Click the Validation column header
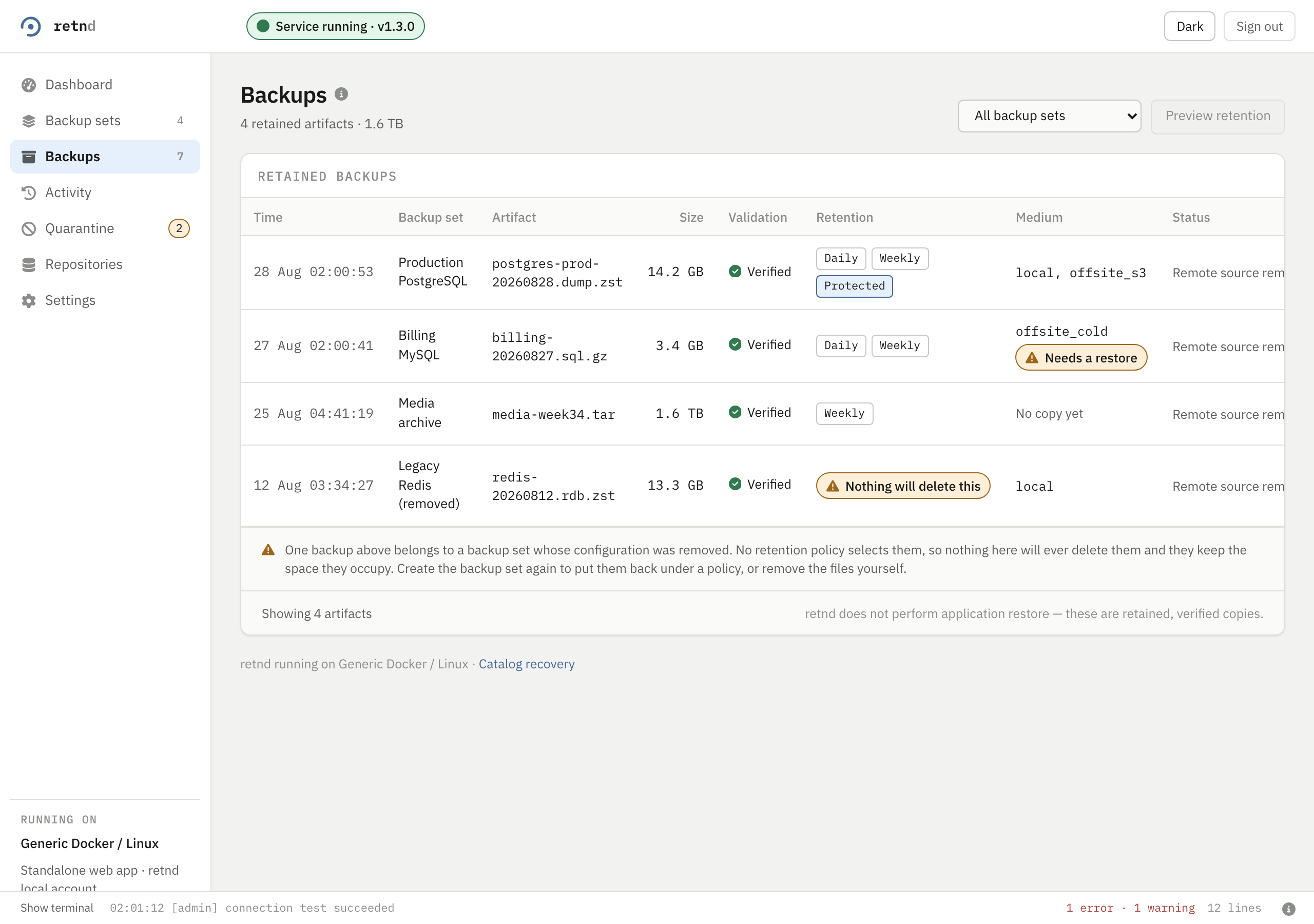 click(x=757, y=218)
